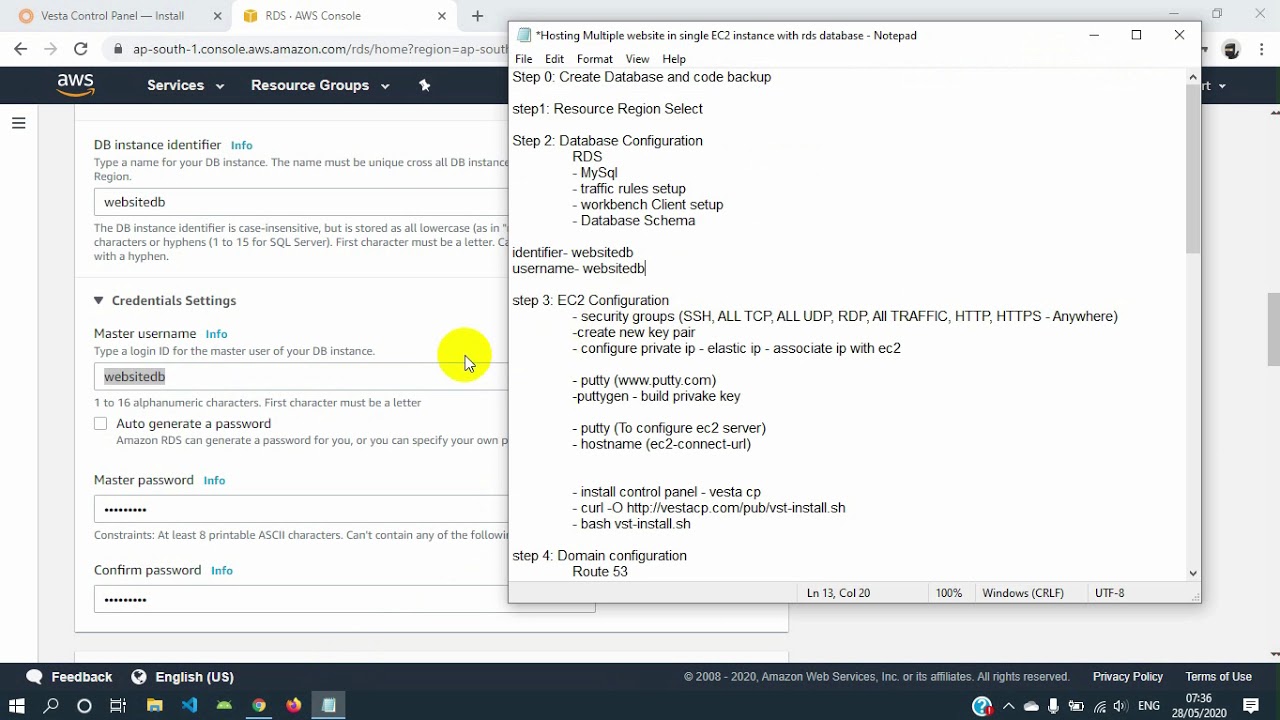Open the Services dropdown menu
The image size is (1280, 720).
point(185,85)
